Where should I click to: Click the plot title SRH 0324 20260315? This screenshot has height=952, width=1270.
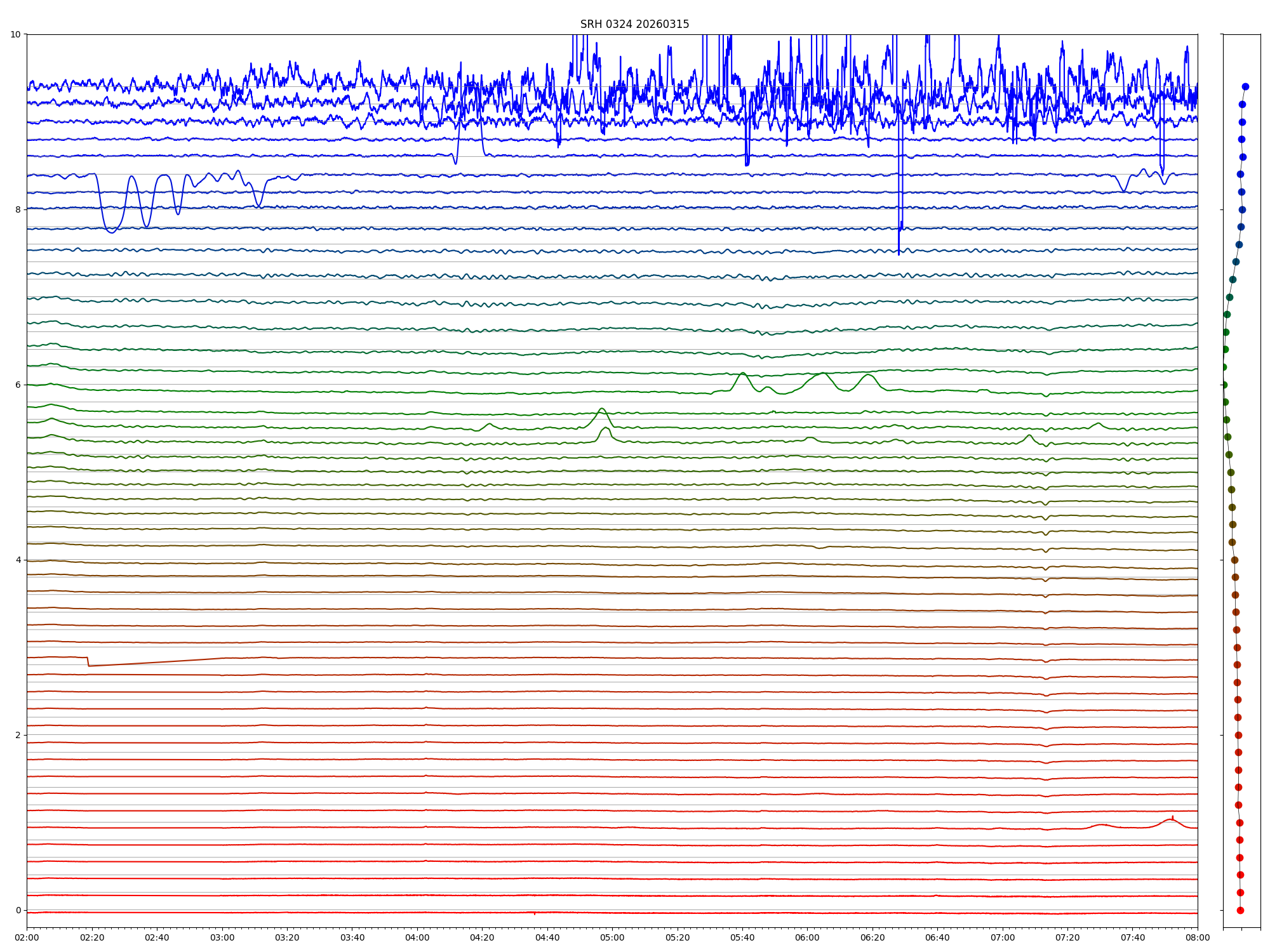click(x=634, y=24)
